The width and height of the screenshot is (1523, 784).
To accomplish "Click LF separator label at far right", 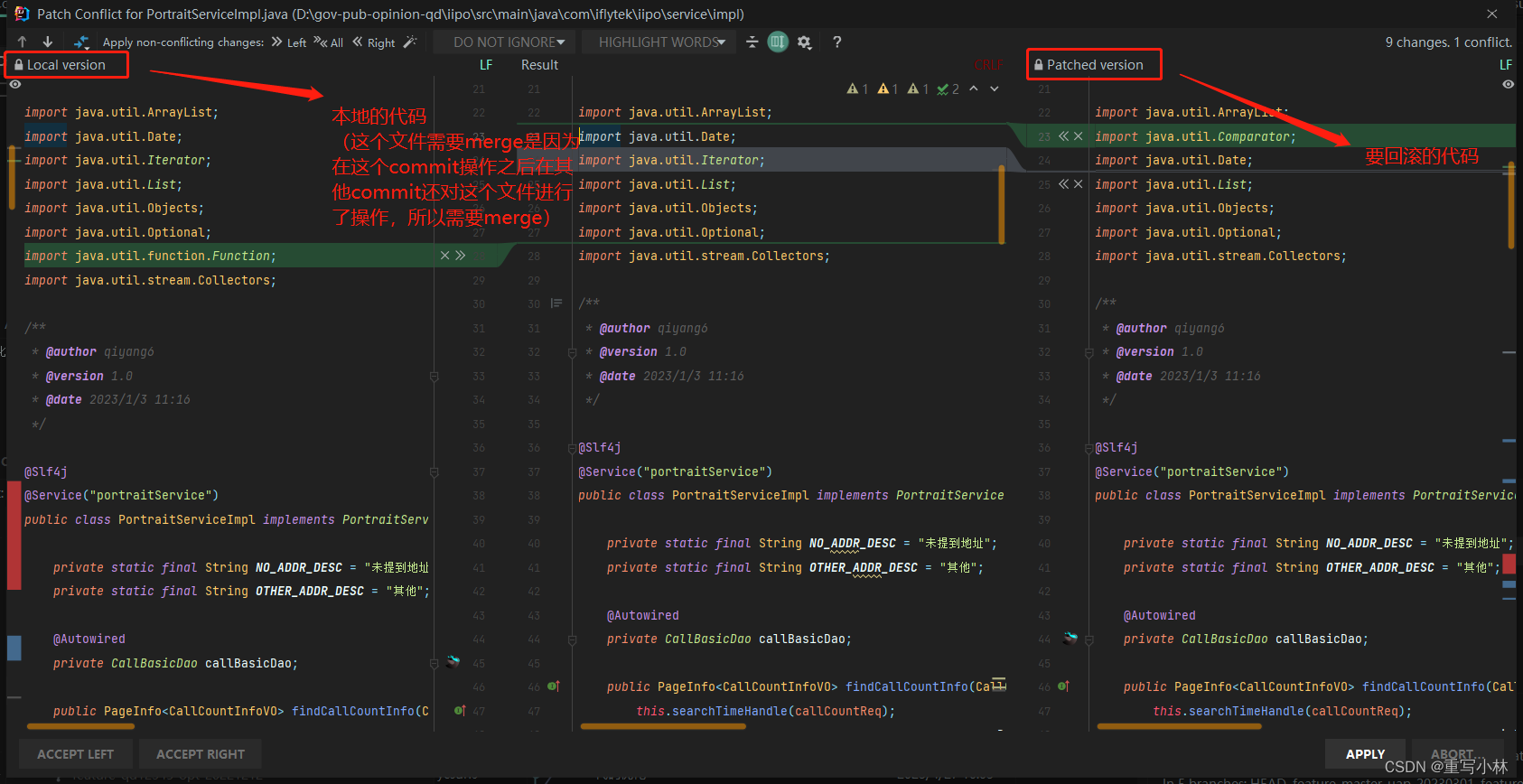I will (1506, 65).
